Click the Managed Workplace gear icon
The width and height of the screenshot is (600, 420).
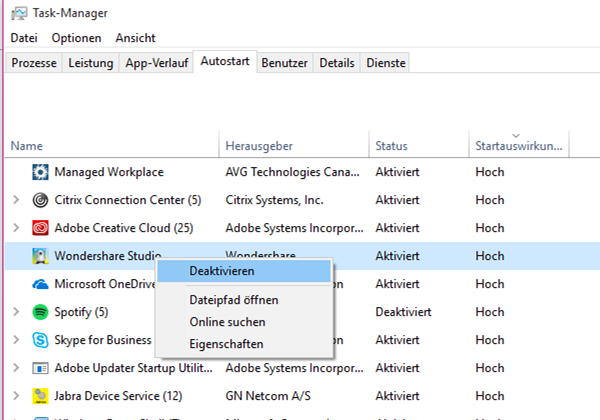click(x=40, y=172)
